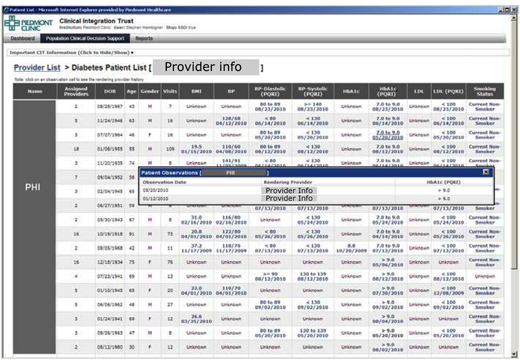Toggle Important CIT Information section
520x360 pixels.
[x=72, y=53]
